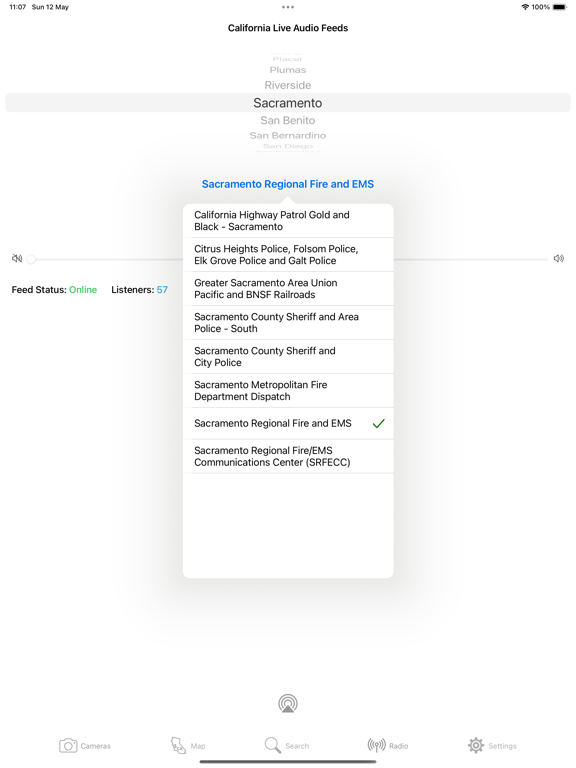
Task: Tap the Cameras tab label
Action: tap(96, 746)
